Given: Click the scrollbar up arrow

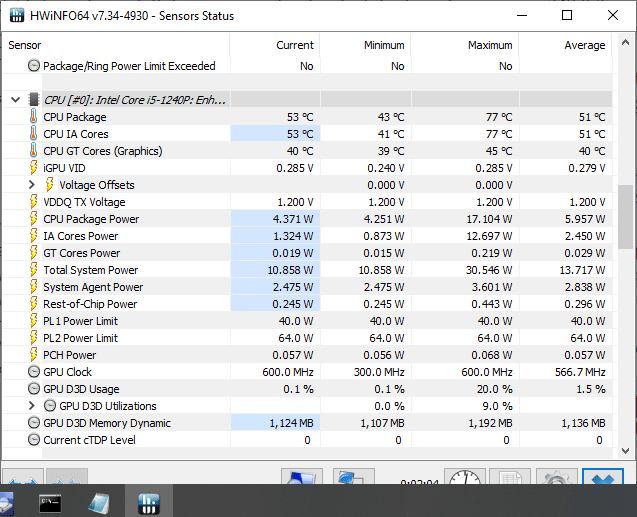Looking at the screenshot, I should 626,42.
